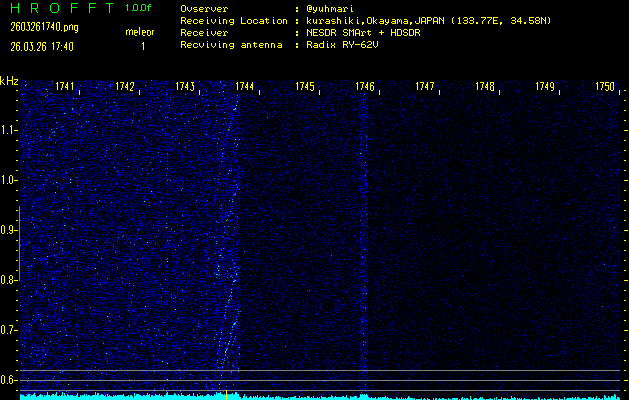629x400 pixels.
Task: Select the 1748 time tick label
Action: pyautogui.click(x=485, y=87)
